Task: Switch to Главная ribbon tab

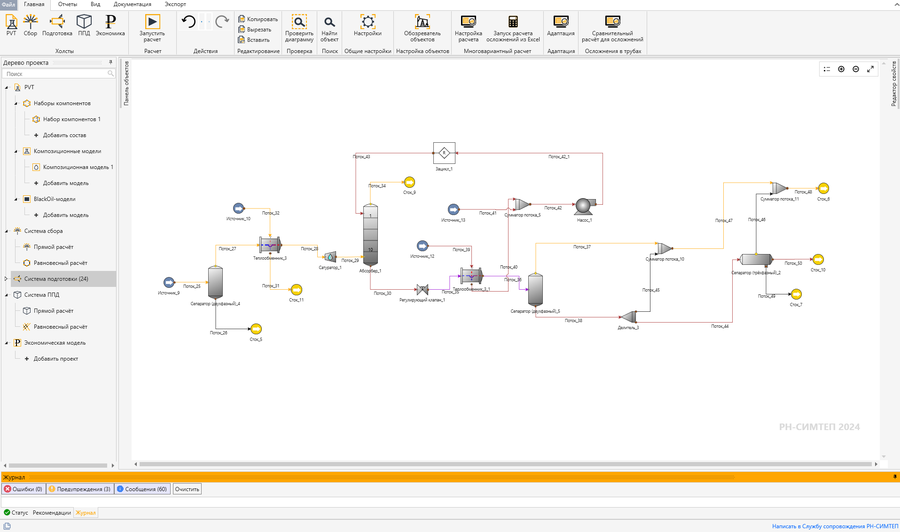Action: click(x=34, y=4)
